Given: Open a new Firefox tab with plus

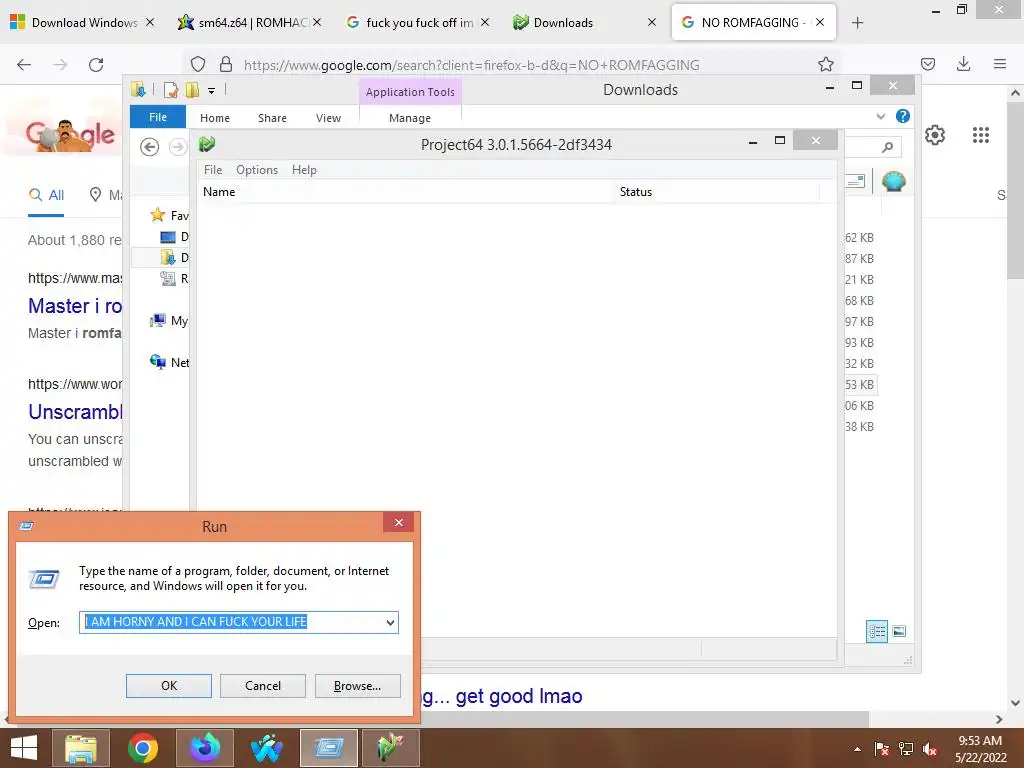Looking at the screenshot, I should 857,23.
